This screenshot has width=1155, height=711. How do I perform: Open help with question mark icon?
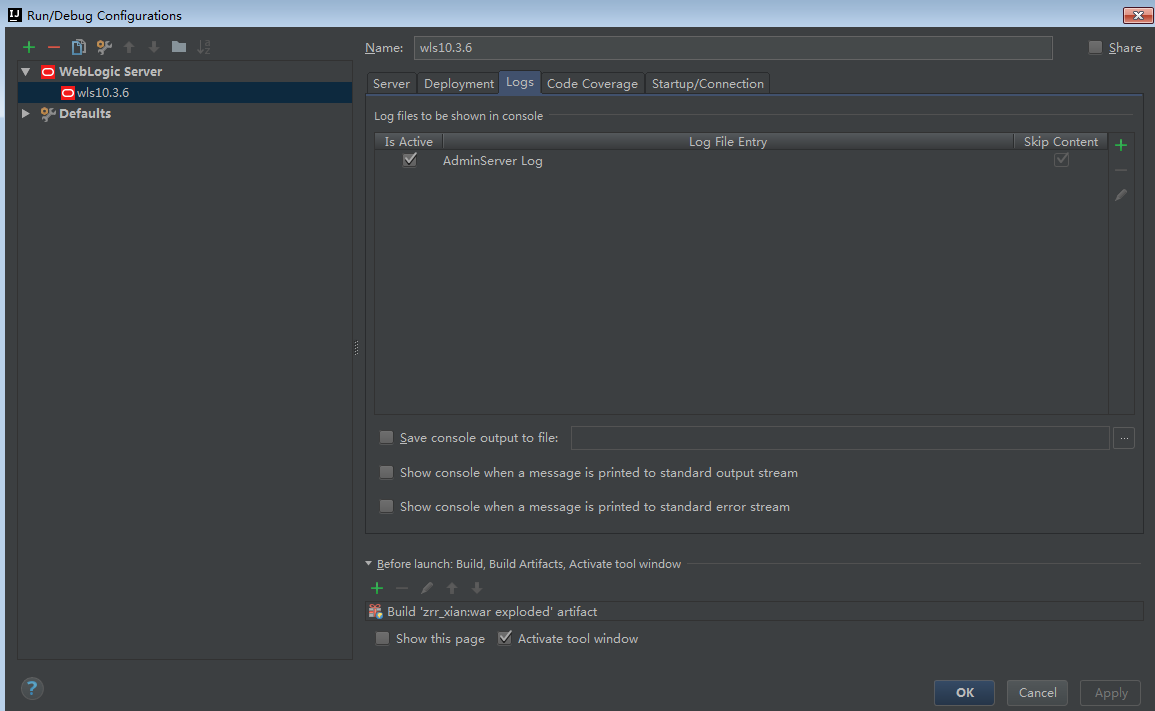pyautogui.click(x=32, y=689)
